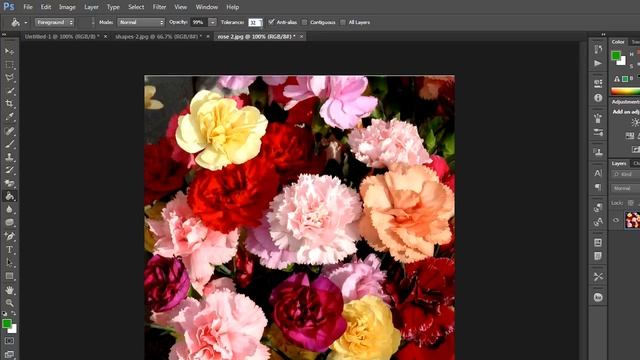The height and width of the screenshot is (360, 640).
Task: Click the Brightness/Contrast adjustment sun icon
Action: point(635,122)
